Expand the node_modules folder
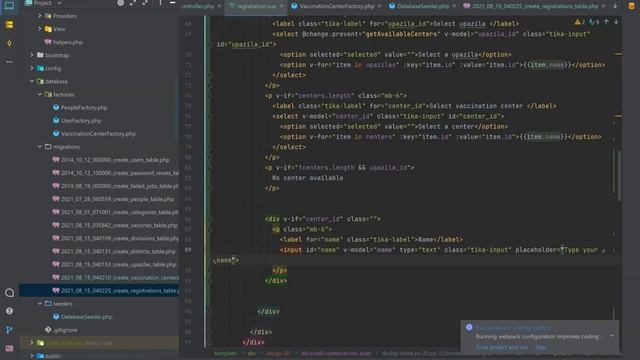This screenshot has width=640, height=360. point(32,343)
